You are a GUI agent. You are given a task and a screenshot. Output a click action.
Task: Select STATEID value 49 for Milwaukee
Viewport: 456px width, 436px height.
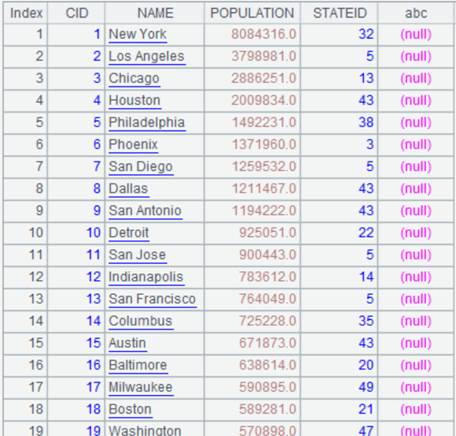[366, 387]
